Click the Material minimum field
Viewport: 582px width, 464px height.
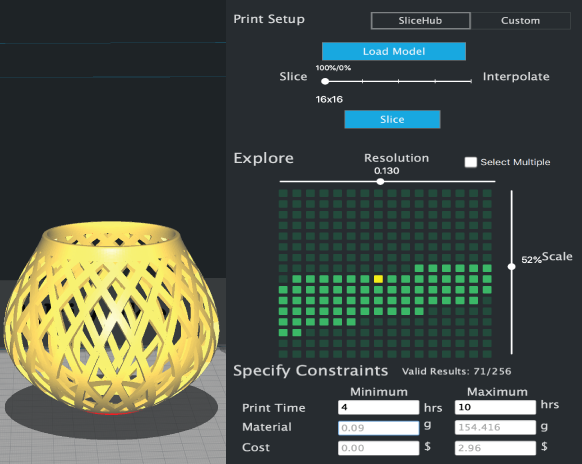pyautogui.click(x=379, y=428)
